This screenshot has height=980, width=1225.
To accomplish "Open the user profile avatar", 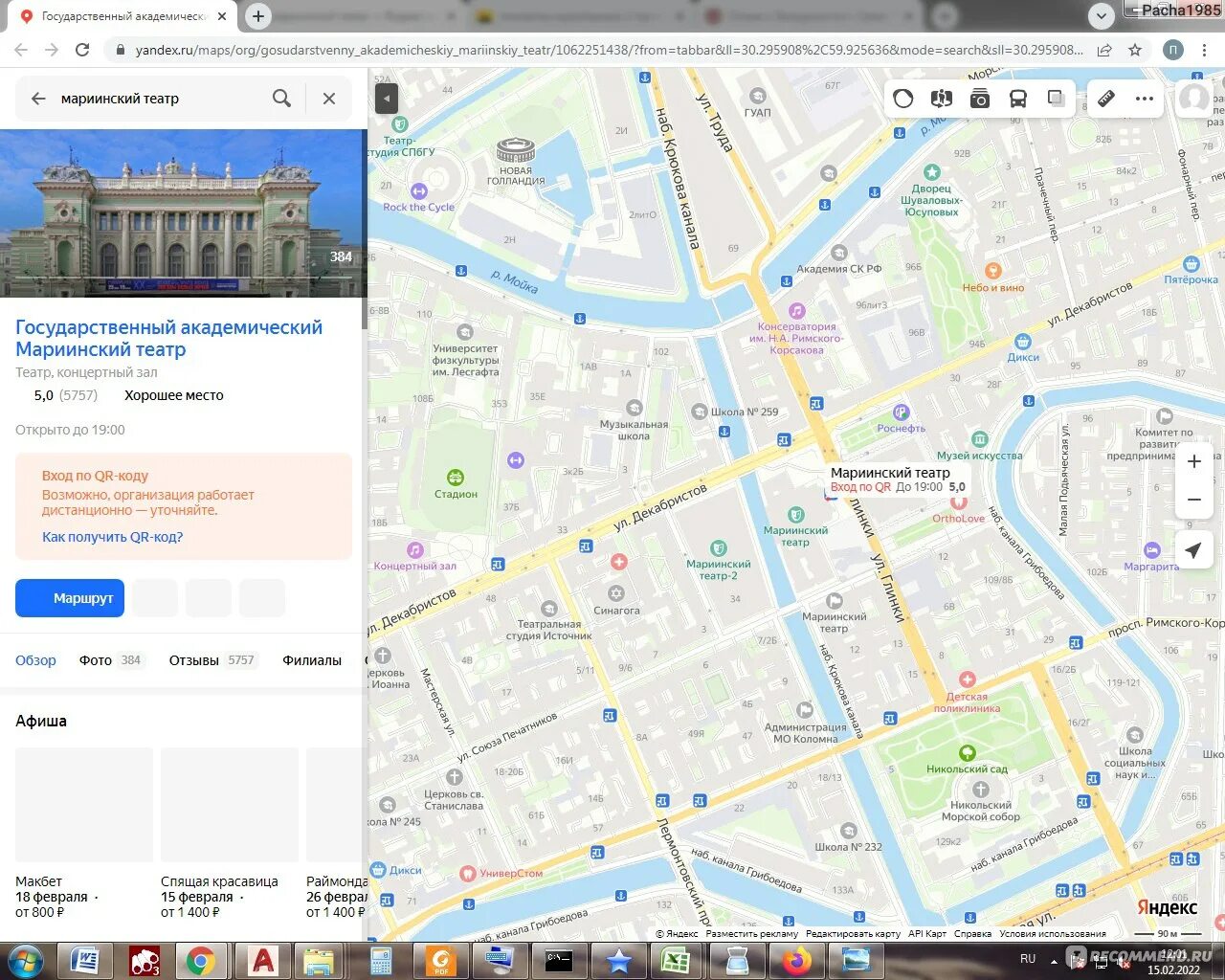I will pos(1193,98).
